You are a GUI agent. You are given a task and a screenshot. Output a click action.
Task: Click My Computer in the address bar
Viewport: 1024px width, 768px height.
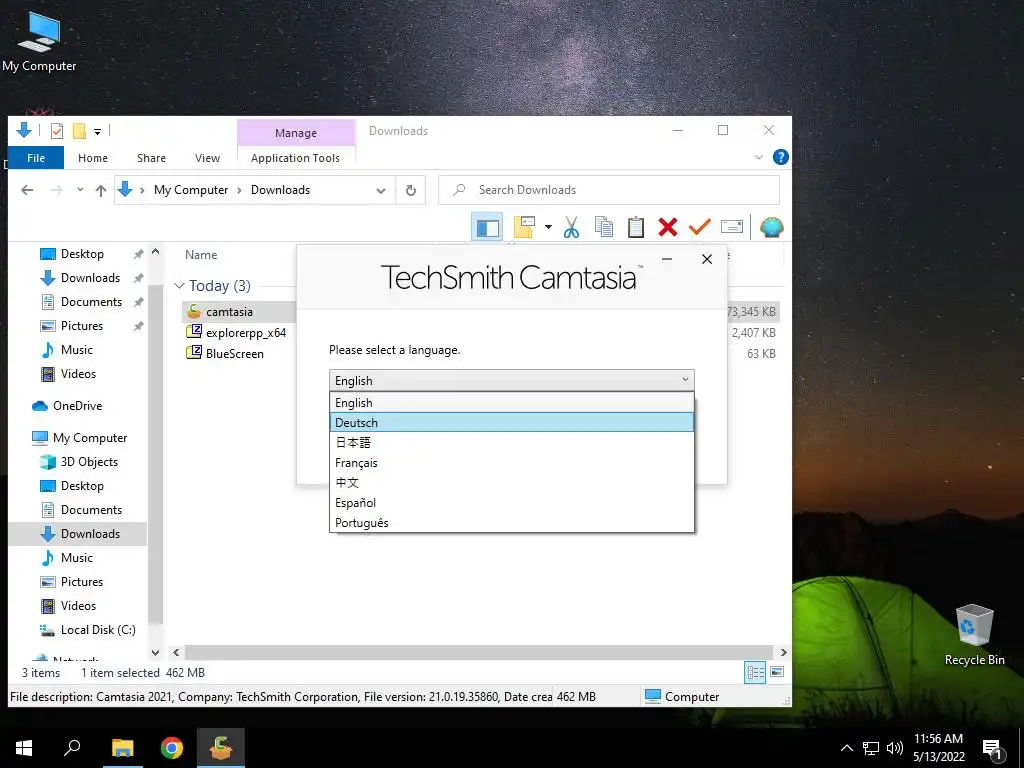[x=191, y=190]
